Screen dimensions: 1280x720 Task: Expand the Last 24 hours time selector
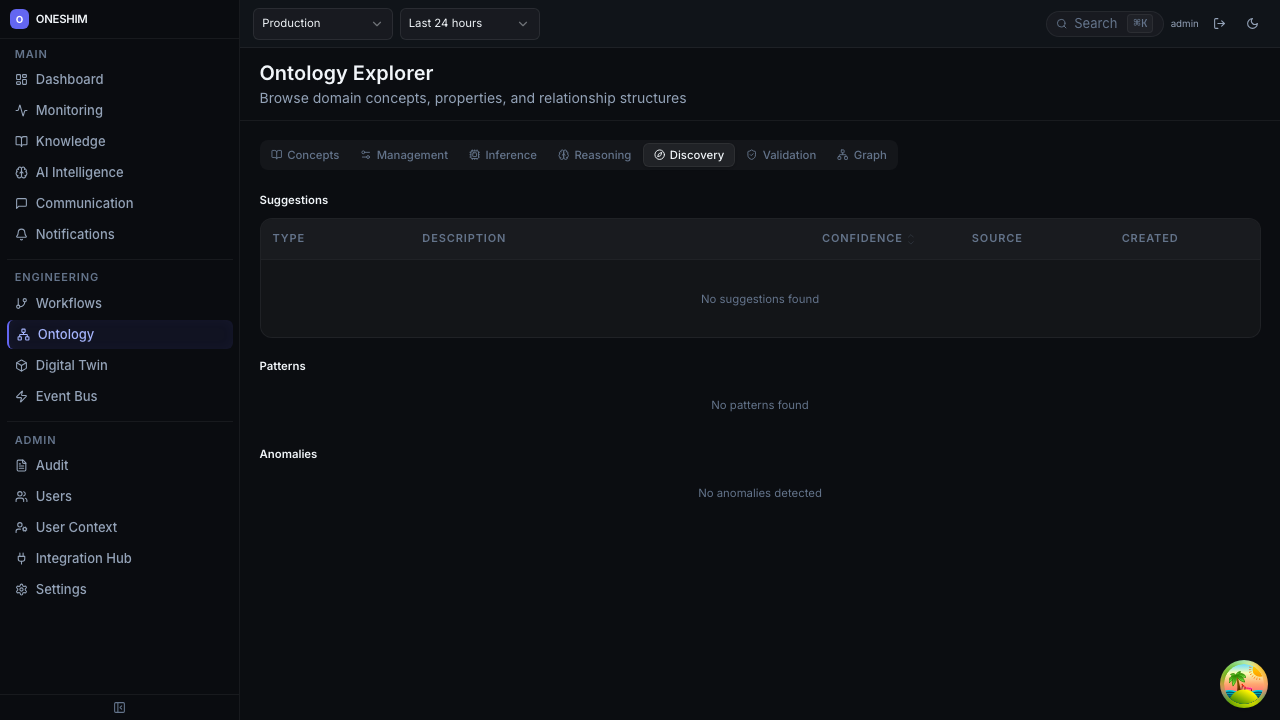pyautogui.click(x=469, y=23)
